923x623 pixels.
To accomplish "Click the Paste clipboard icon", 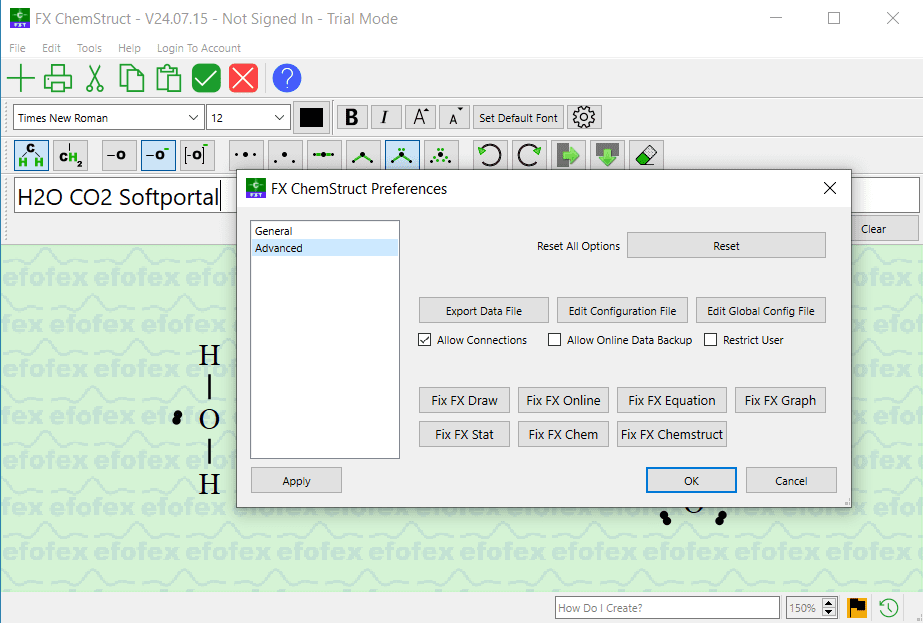I will tap(168, 78).
